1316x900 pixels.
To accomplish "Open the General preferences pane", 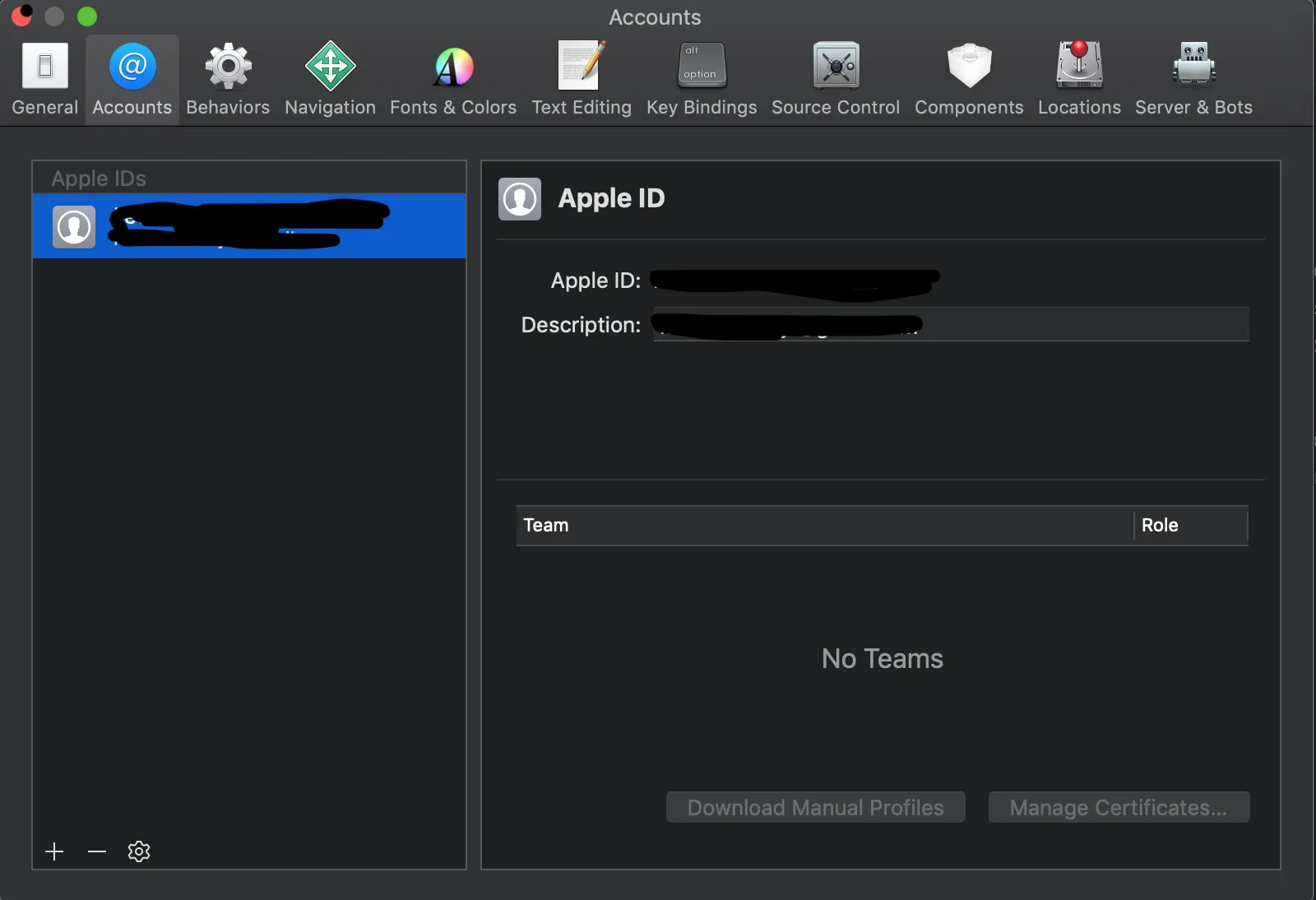I will 44,79.
